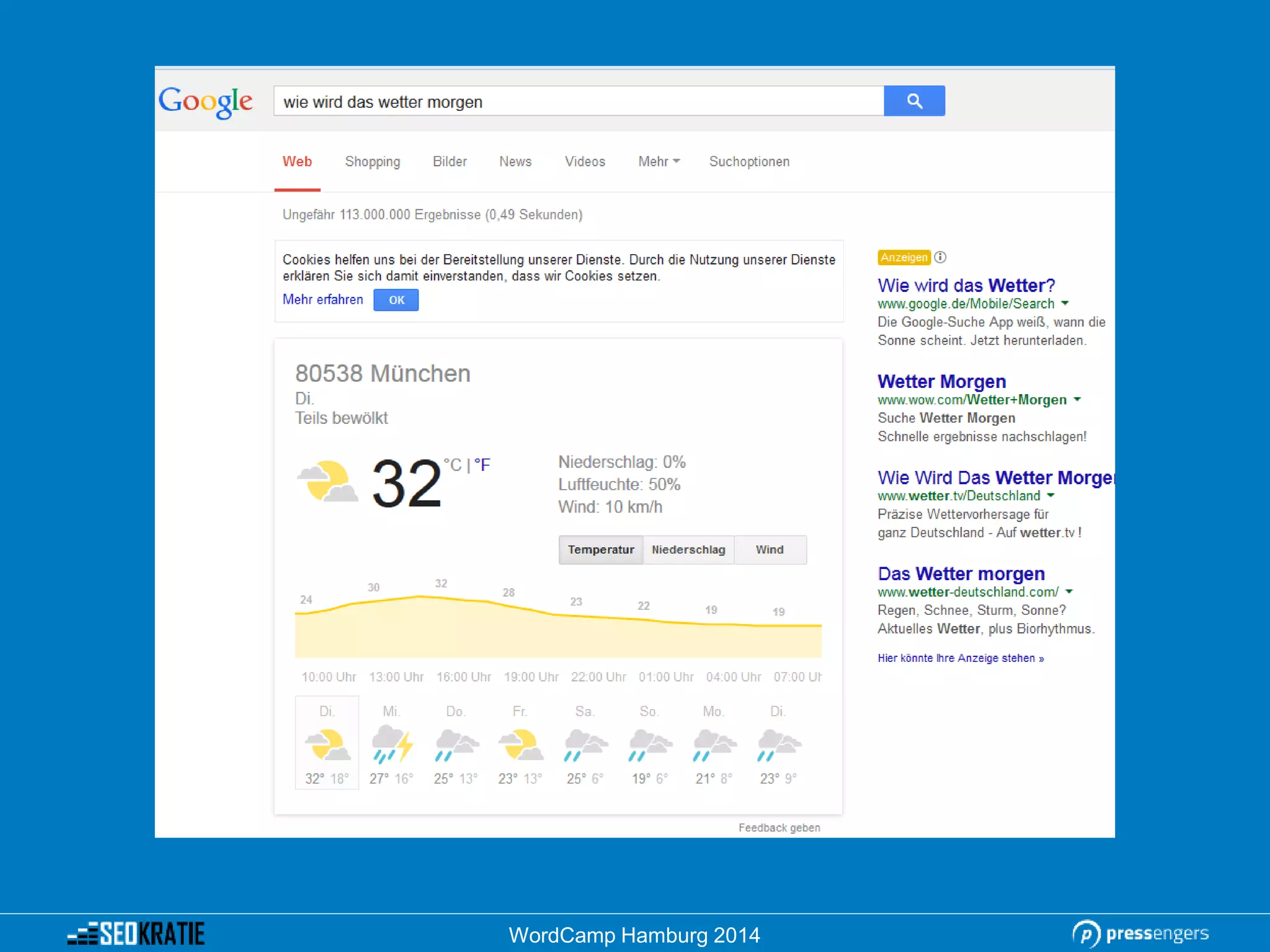This screenshot has height=952, width=1270.
Task: Open the arrow beside www.wetter.tv/Deutschland
Action: (1050, 496)
